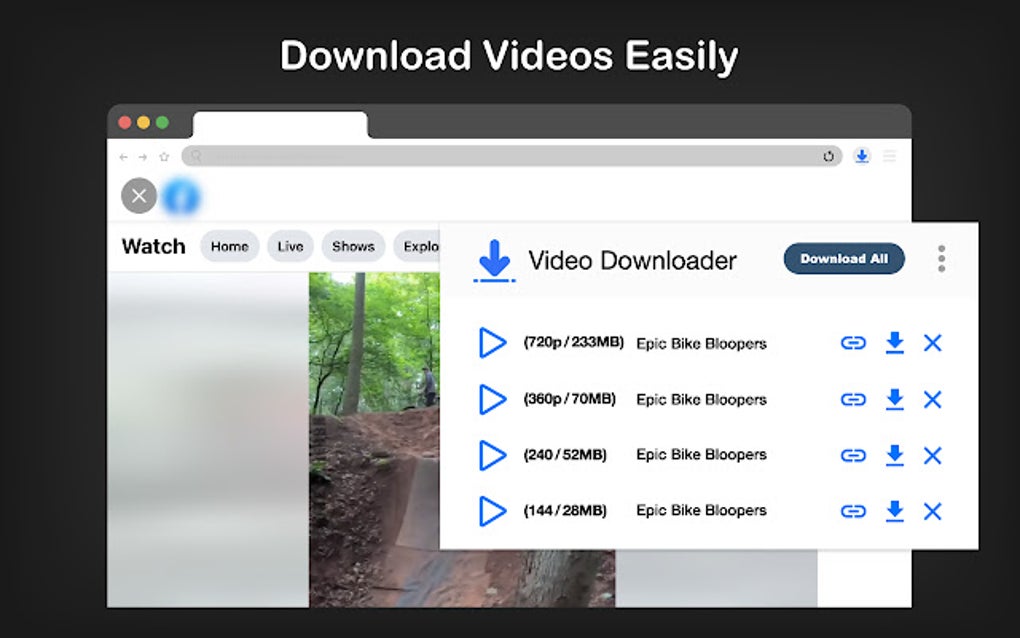Screen dimensions: 1020x638
Task: Click Epic Bike Bloopers title in 360p row
Action: (x=701, y=399)
